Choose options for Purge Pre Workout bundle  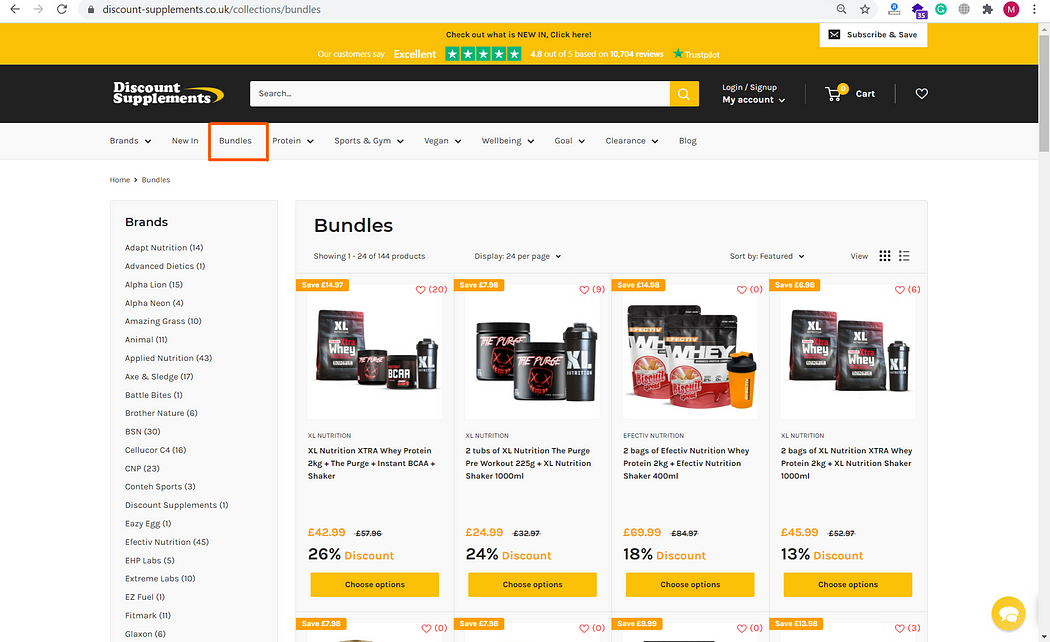532,584
